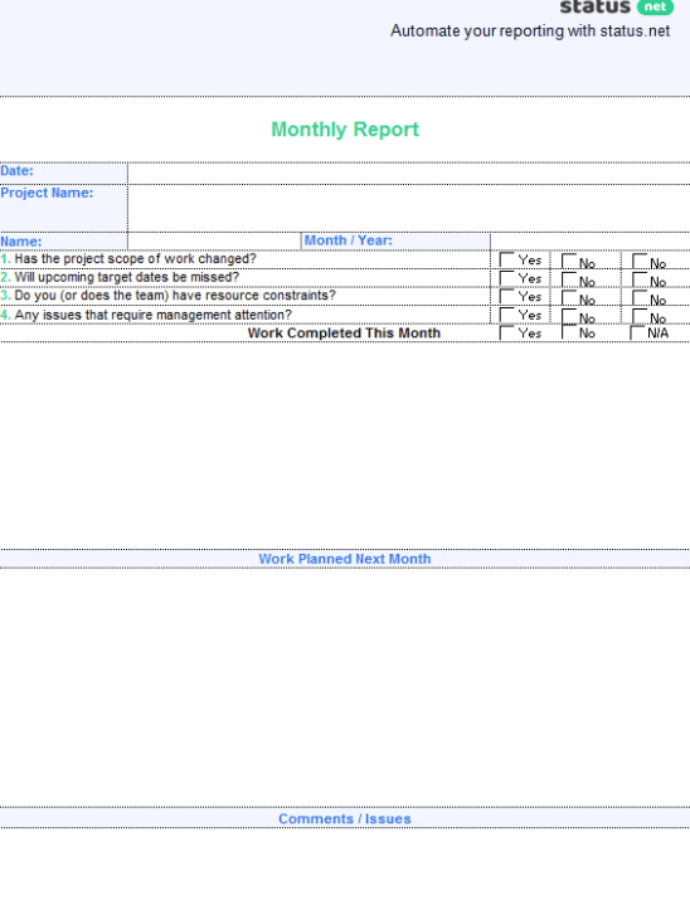The width and height of the screenshot is (690, 900).
Task: Check middle-column No for resource constraints question
Action: click(569, 297)
